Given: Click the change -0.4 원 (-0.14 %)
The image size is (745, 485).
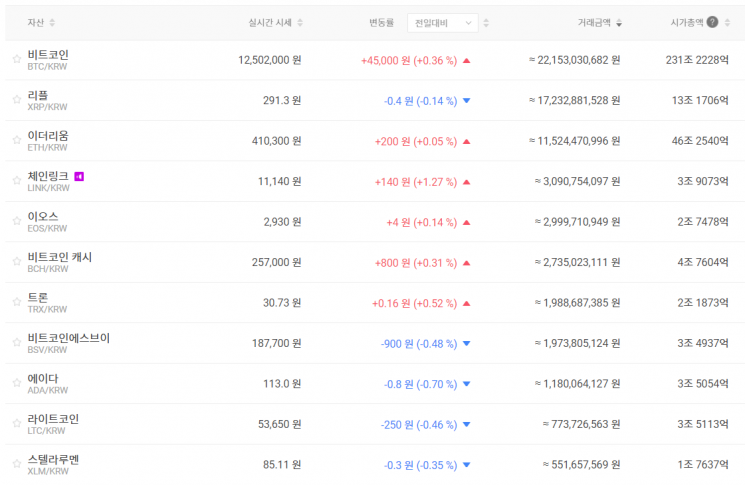Looking at the screenshot, I should click(420, 101).
